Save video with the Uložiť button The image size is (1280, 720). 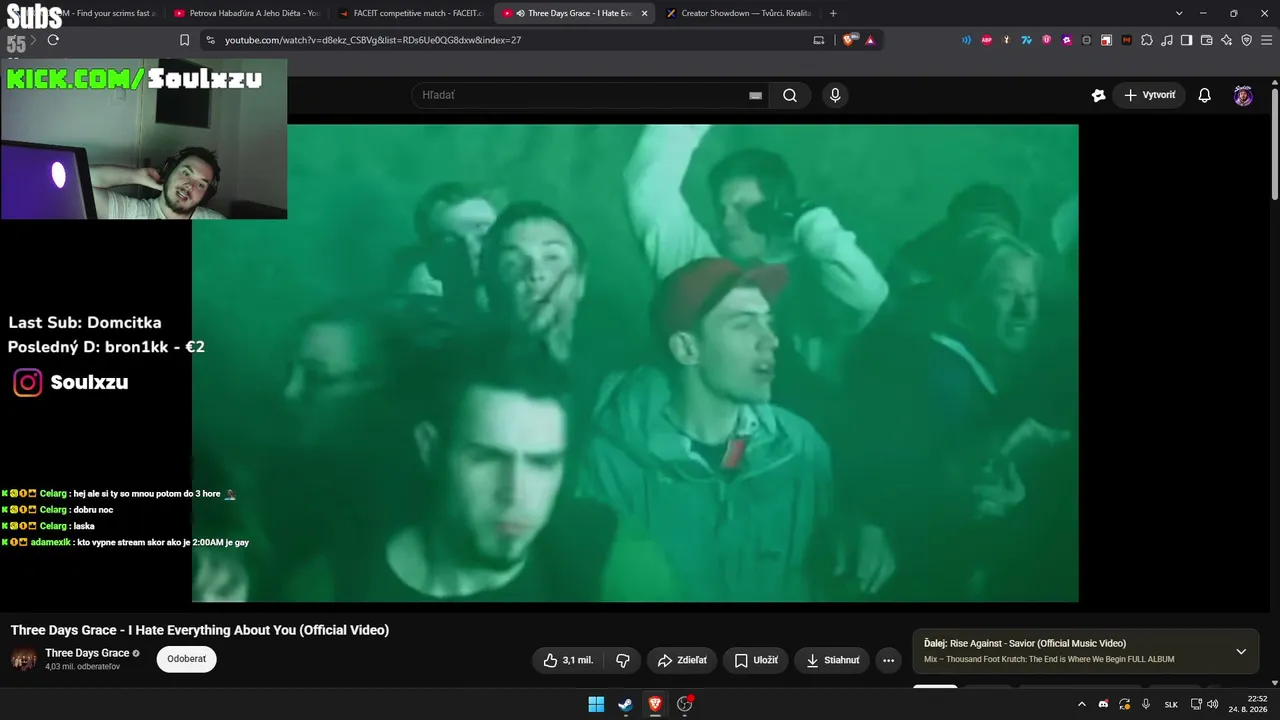(x=756, y=660)
